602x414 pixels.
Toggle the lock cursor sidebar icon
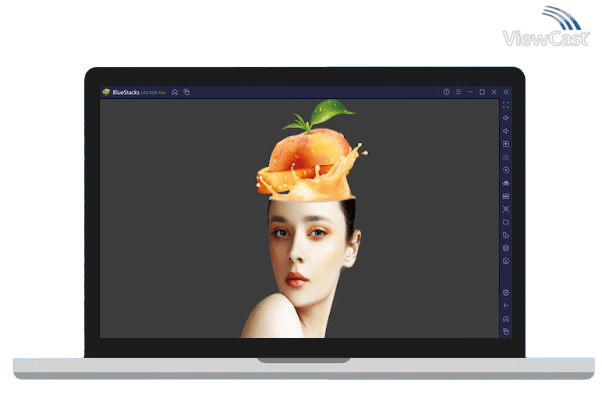(x=506, y=144)
